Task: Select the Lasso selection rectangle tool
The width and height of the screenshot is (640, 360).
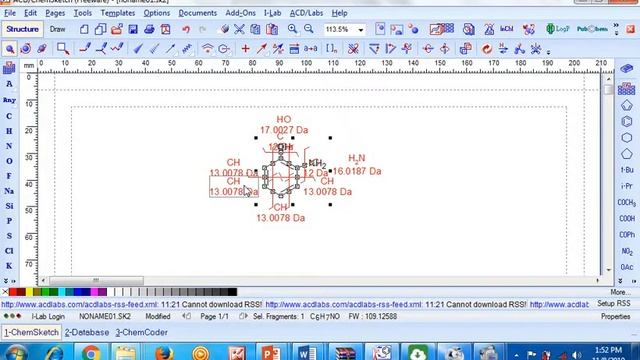Action: coord(63,49)
